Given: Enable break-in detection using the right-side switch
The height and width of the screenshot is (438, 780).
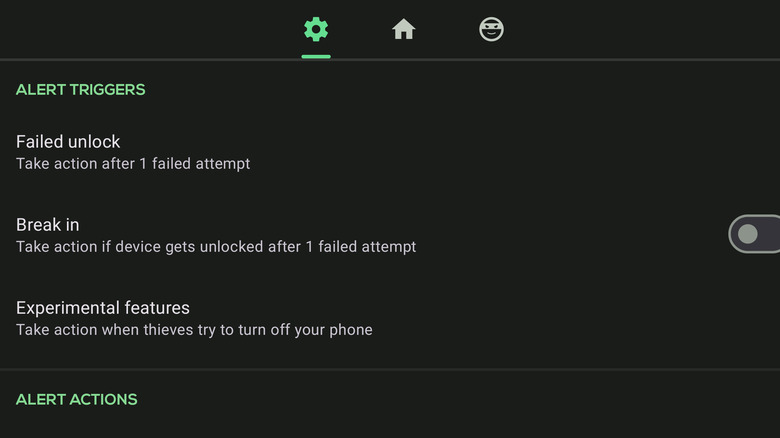Looking at the screenshot, I should [x=755, y=235].
